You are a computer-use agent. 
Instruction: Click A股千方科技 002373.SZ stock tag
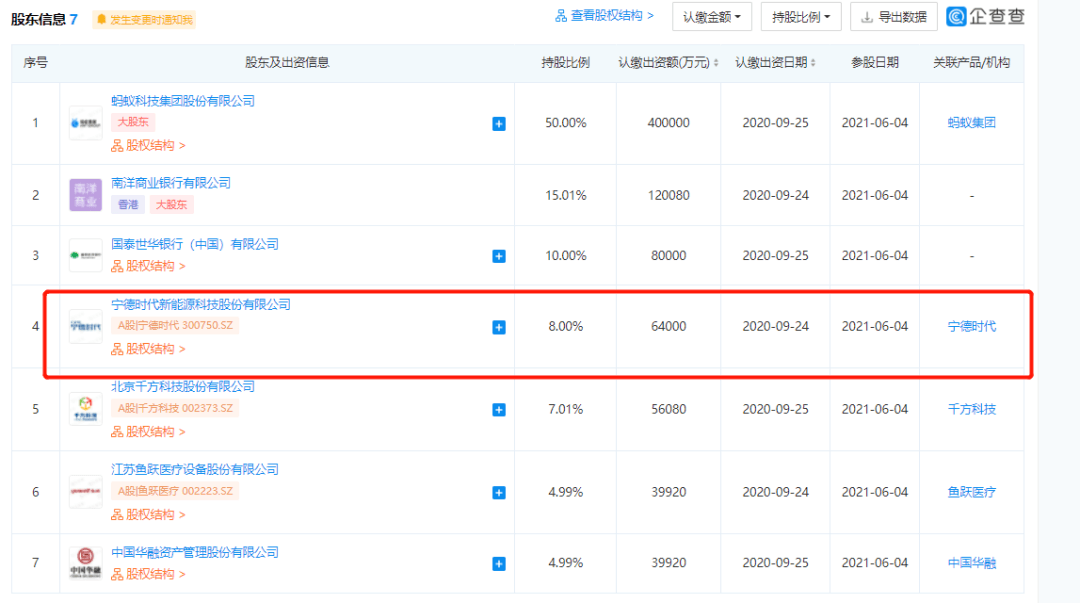(175, 408)
